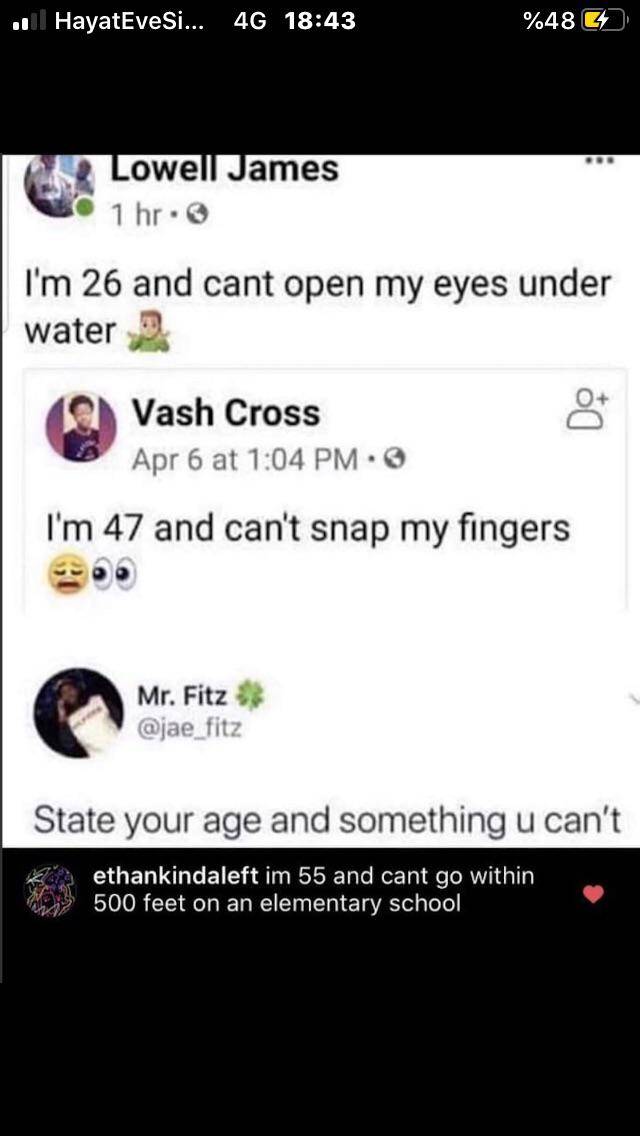Like ethankindaleft's comment with the heart

(x=593, y=895)
